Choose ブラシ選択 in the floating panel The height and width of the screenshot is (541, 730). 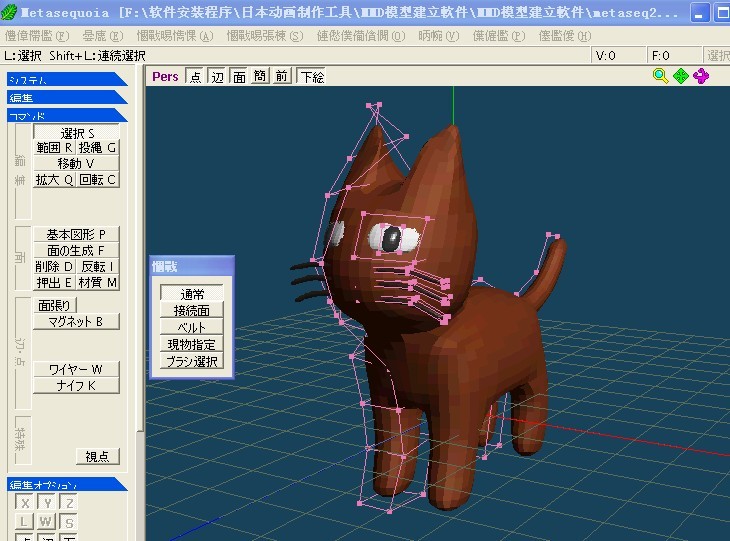(x=192, y=361)
